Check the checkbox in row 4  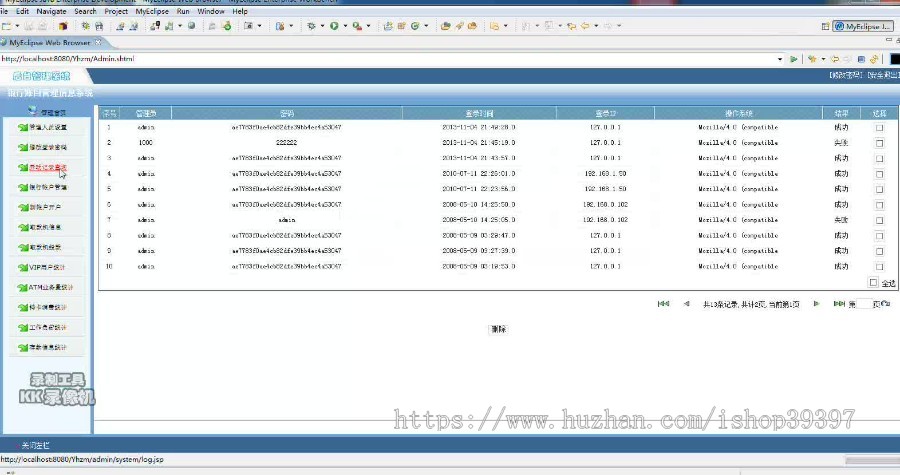[x=879, y=174]
